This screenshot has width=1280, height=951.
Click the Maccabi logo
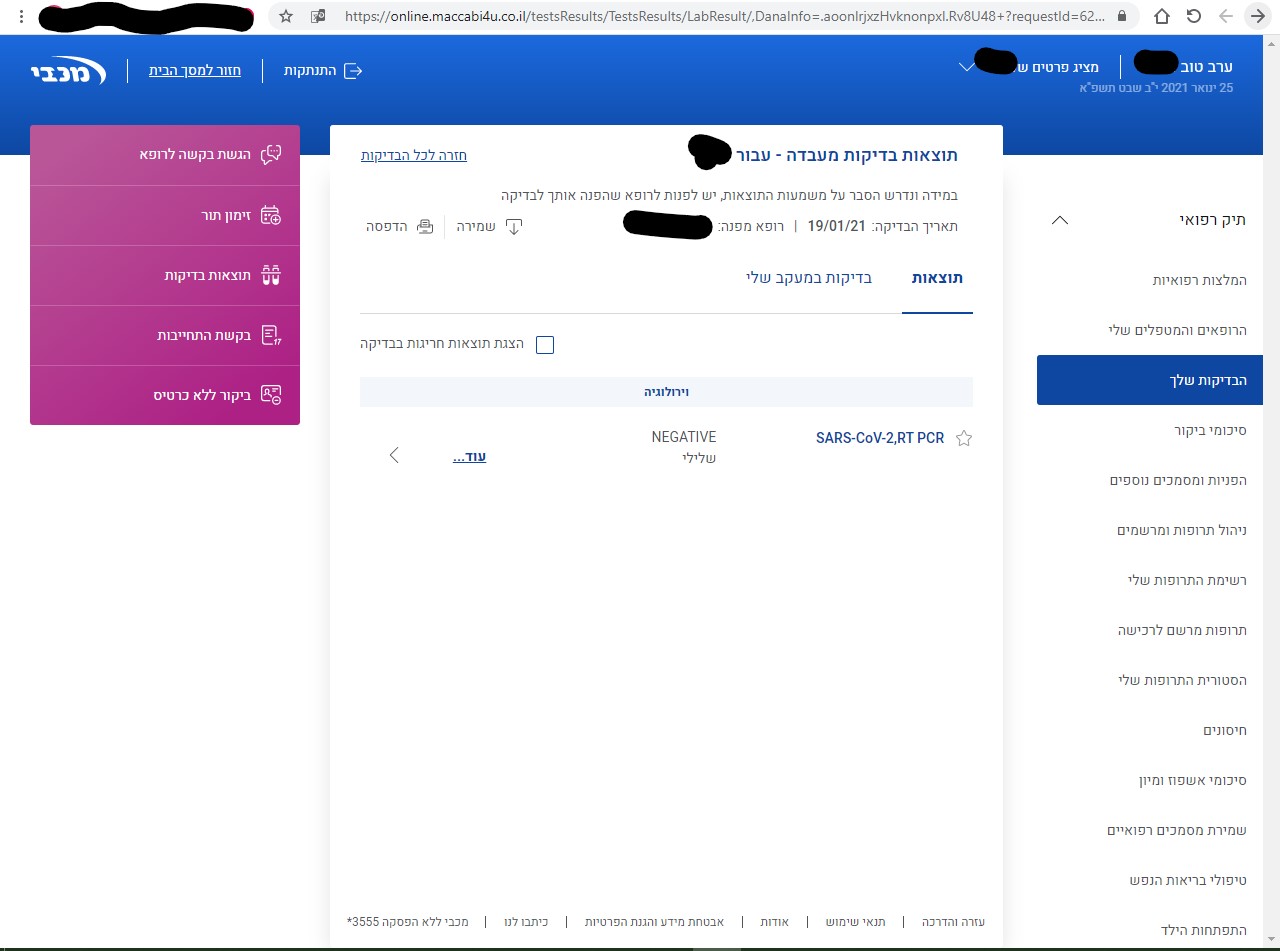(67, 70)
